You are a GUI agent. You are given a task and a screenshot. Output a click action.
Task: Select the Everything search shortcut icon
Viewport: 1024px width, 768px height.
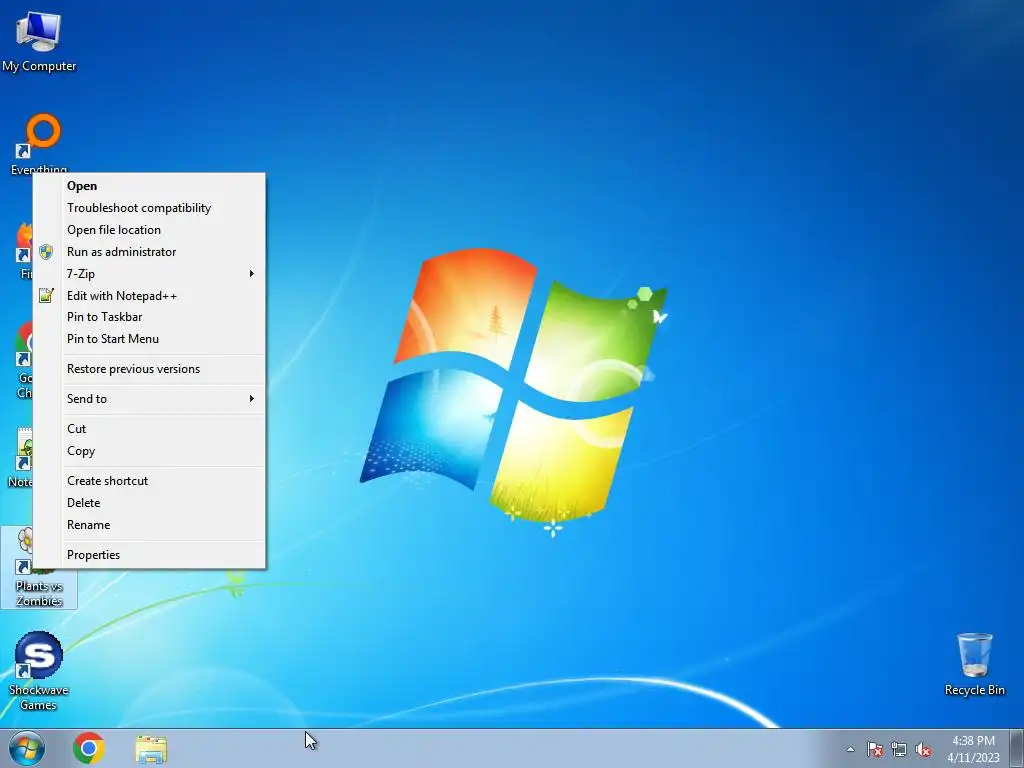39,143
